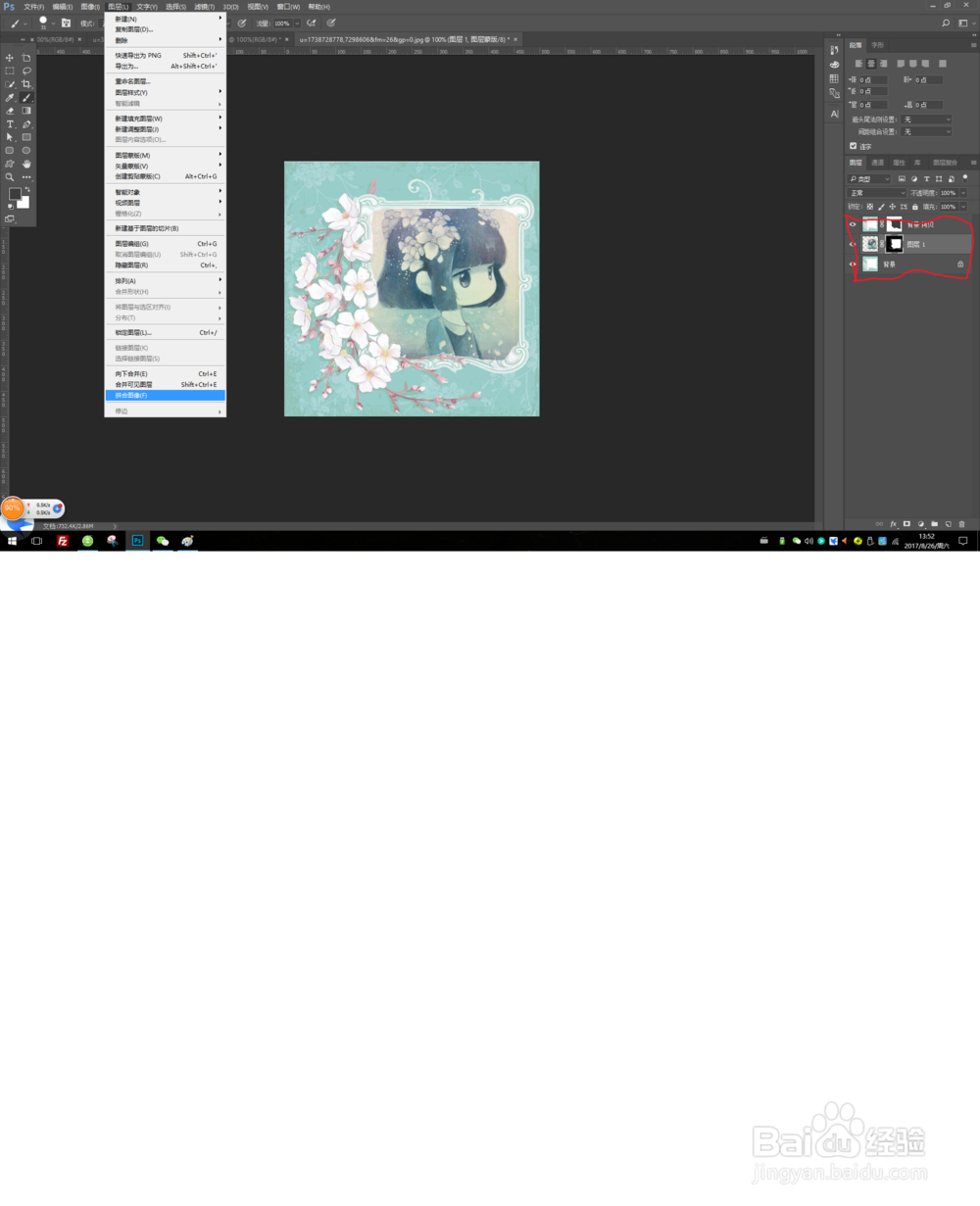This screenshot has height=1206, width=980.
Task: Open 文件(F) menu
Action: click(33, 7)
